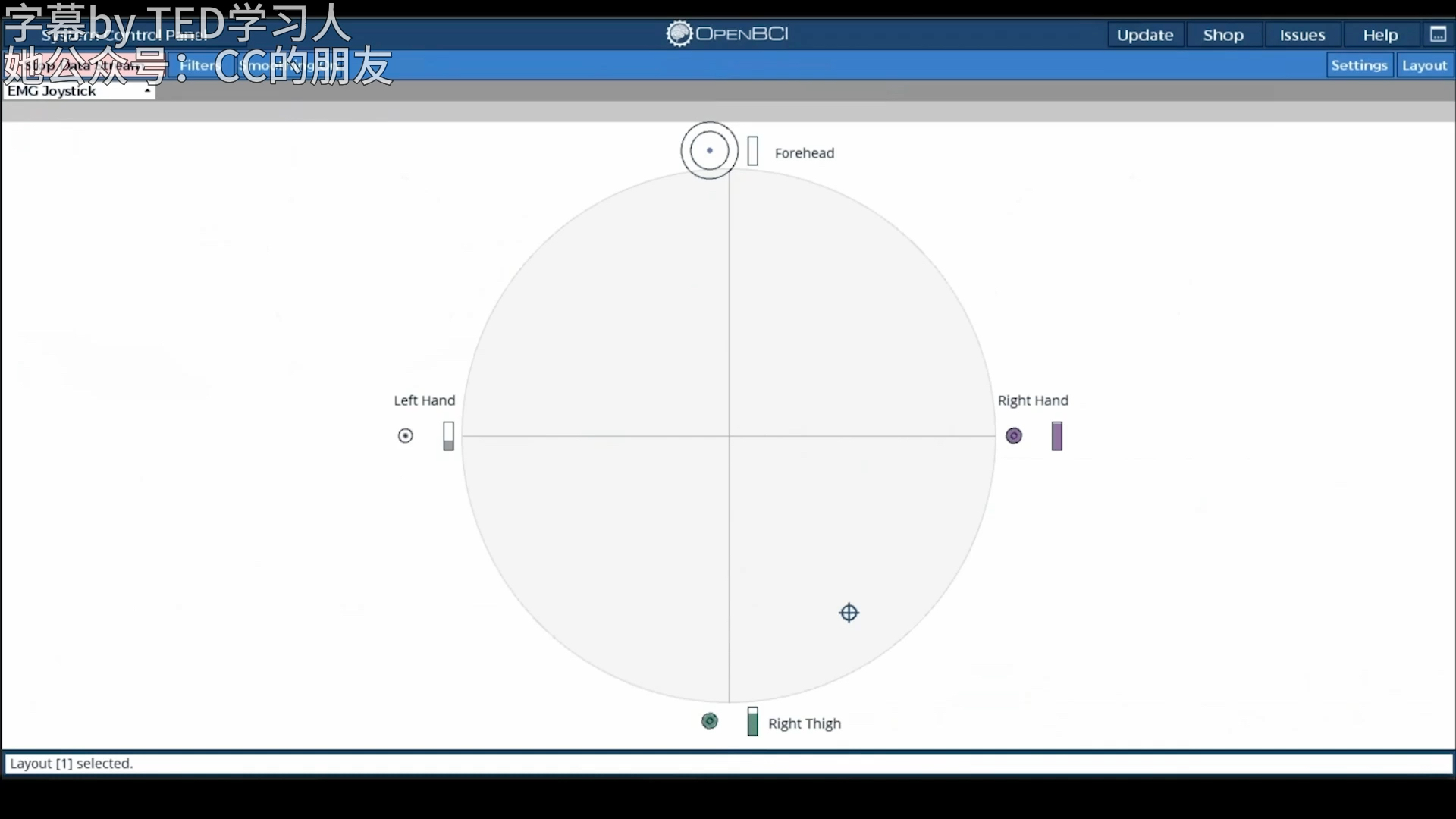Click the joystick crosshair cursor

[x=849, y=613]
